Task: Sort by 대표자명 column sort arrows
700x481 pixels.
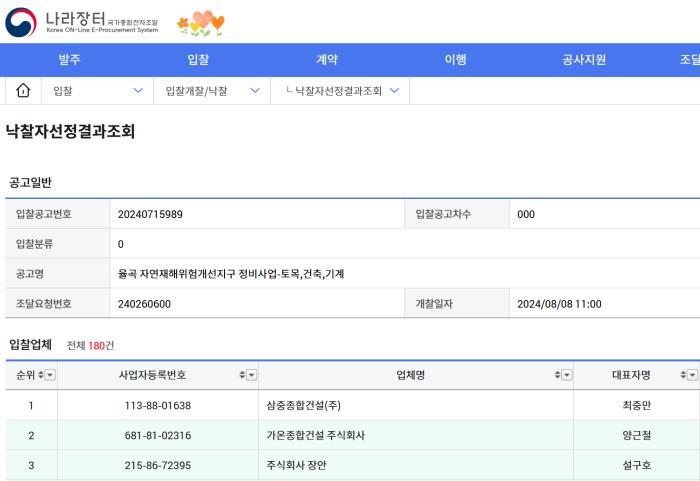Action: [682, 375]
